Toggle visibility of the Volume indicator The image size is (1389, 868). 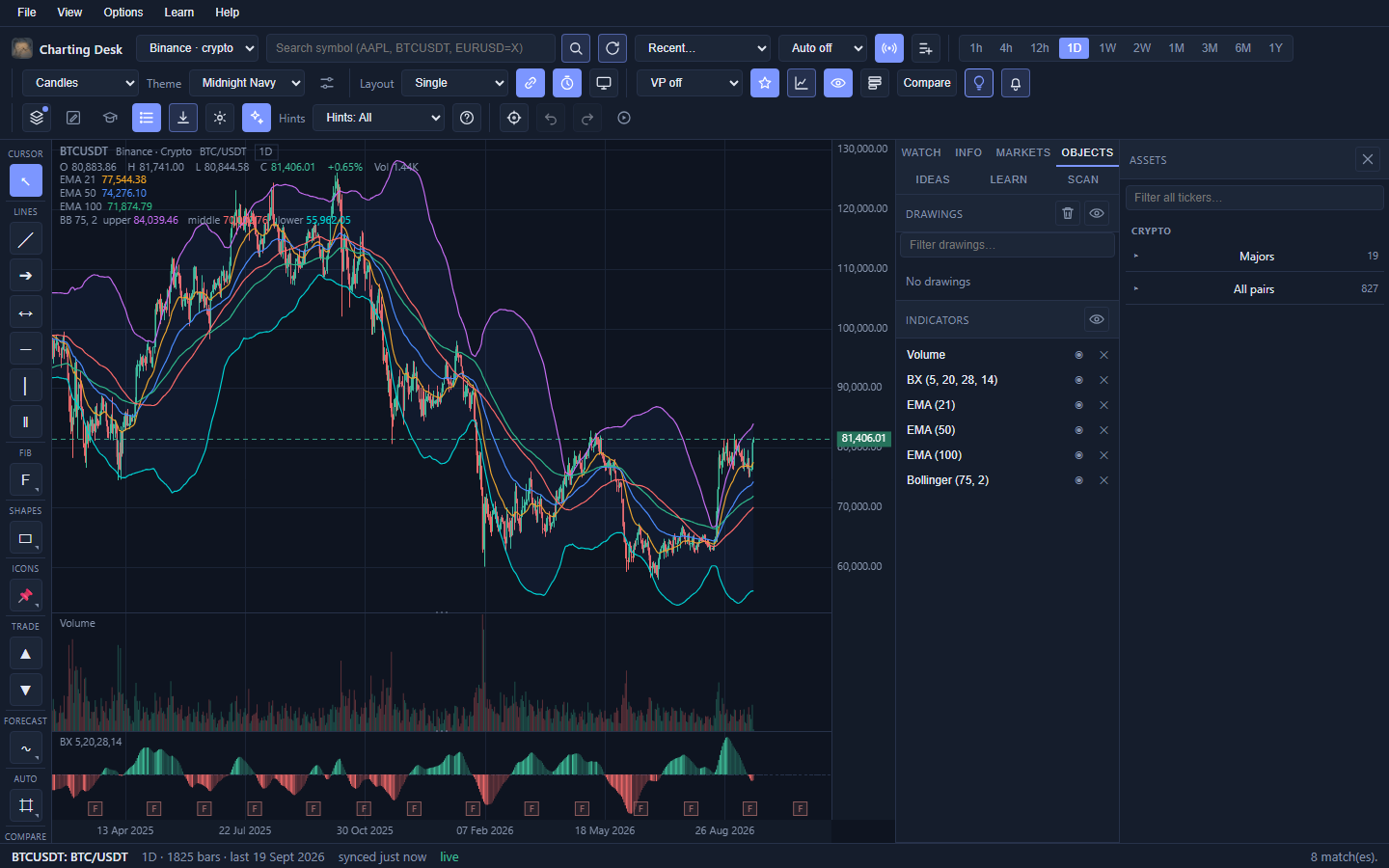[1079, 355]
